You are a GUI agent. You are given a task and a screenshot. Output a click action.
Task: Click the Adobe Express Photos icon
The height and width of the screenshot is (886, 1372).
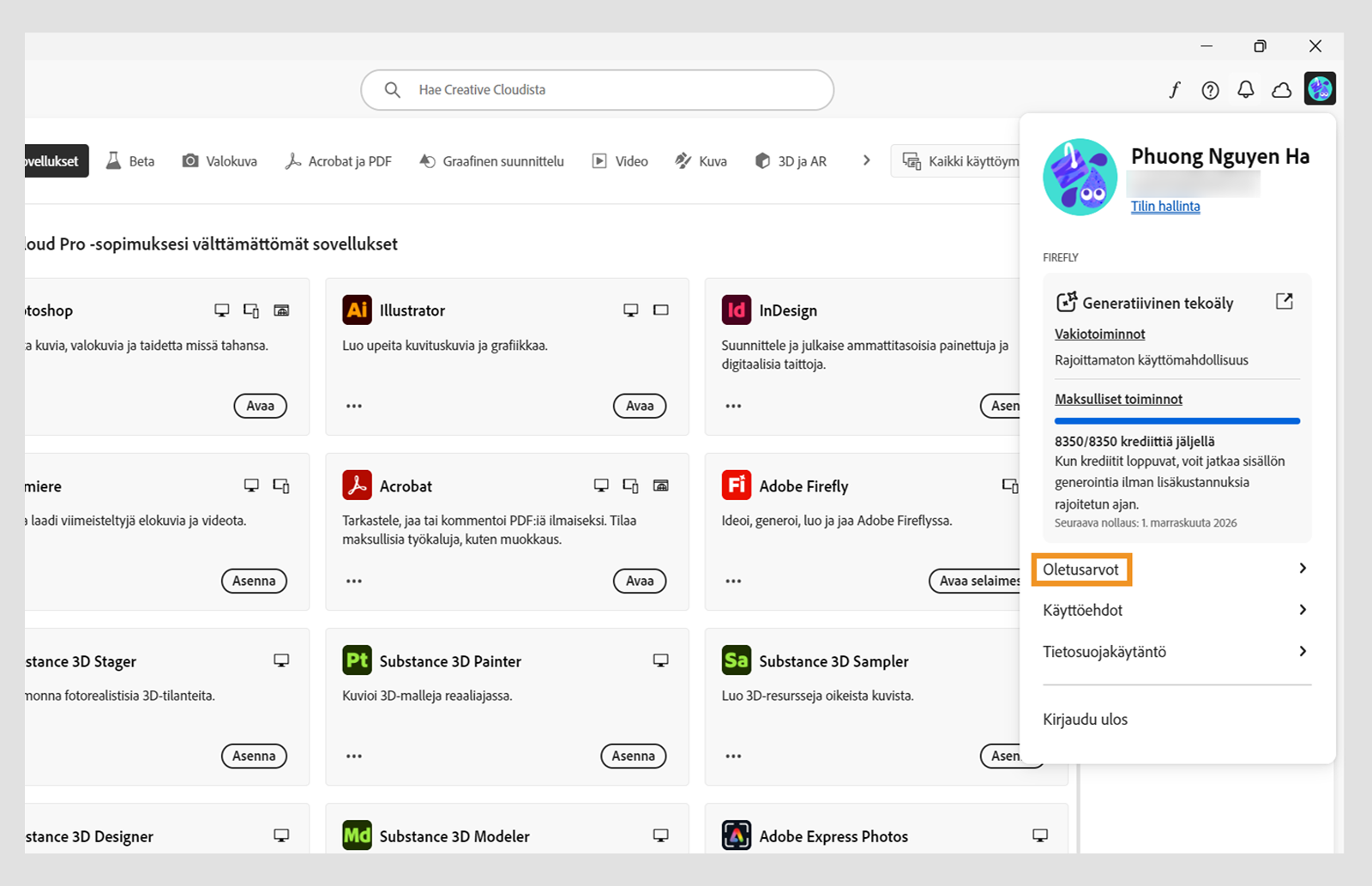tap(737, 835)
